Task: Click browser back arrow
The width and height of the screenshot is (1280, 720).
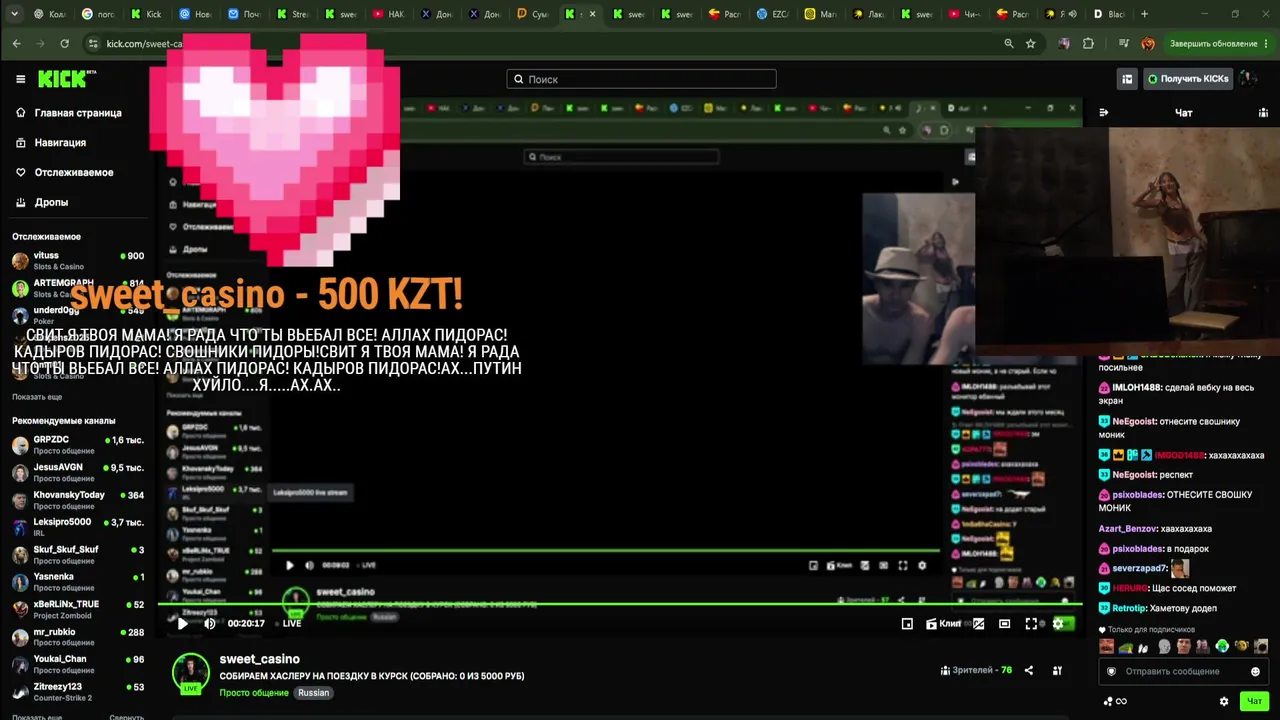Action: click(16, 44)
